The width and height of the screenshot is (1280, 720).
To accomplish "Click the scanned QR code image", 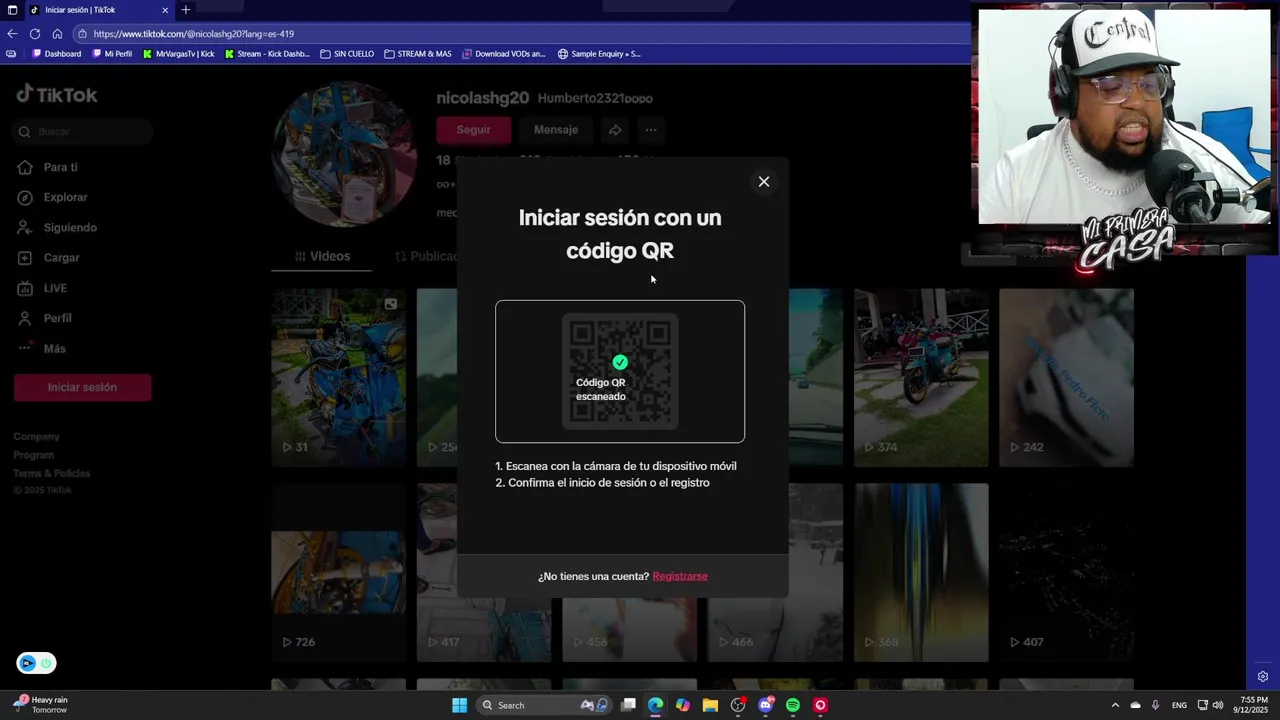I will pyautogui.click(x=620, y=371).
